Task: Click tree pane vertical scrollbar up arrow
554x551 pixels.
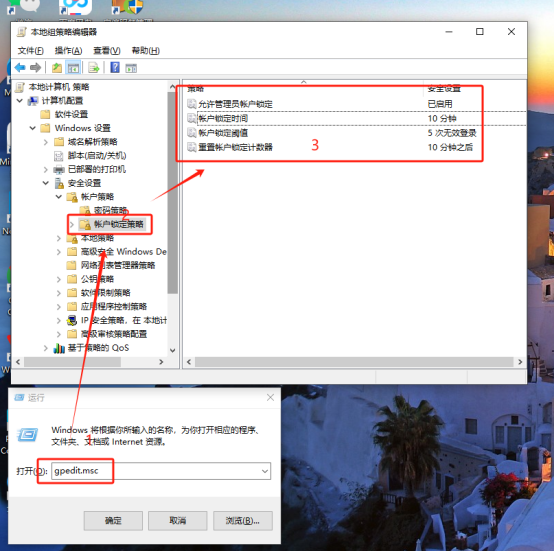Action: (172, 87)
